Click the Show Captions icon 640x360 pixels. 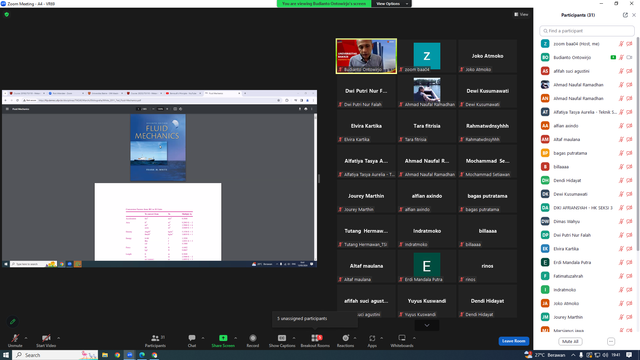click(x=282, y=338)
